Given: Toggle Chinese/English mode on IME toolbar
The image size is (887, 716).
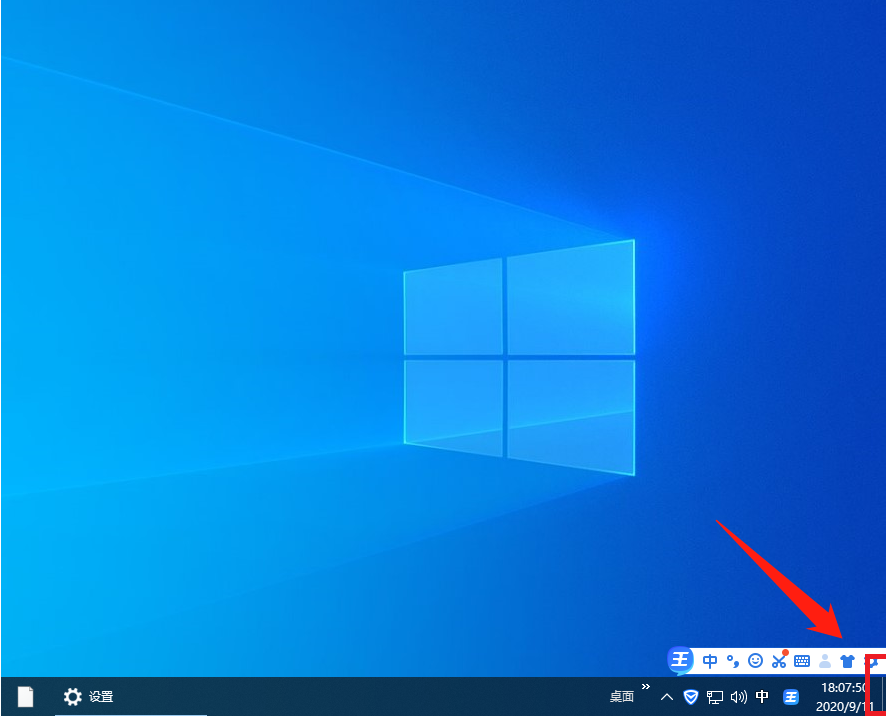Looking at the screenshot, I should 710,661.
